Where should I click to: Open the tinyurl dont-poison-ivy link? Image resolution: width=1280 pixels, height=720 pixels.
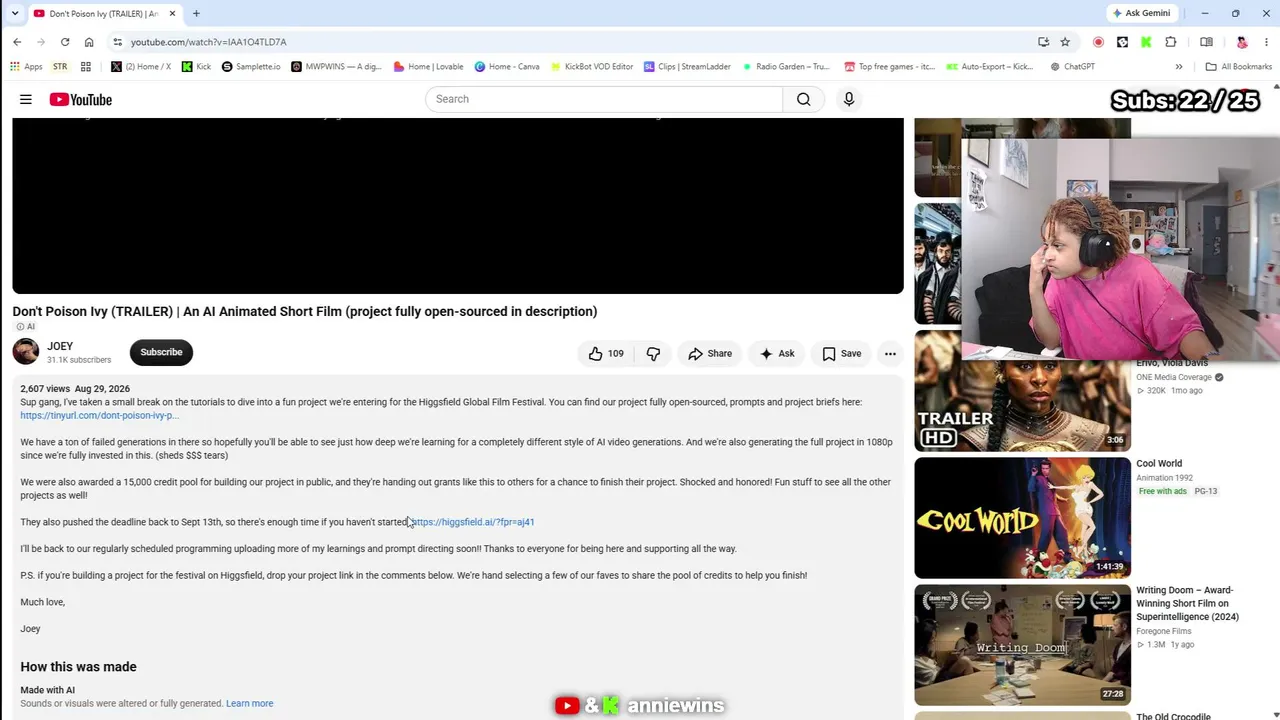point(99,415)
